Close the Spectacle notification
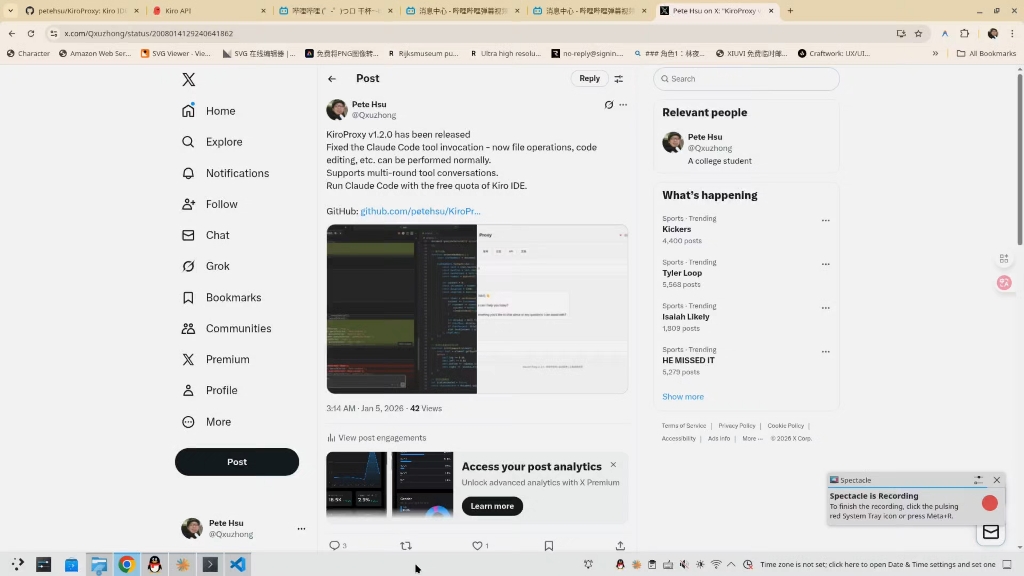This screenshot has width=1024, height=576. point(997,480)
